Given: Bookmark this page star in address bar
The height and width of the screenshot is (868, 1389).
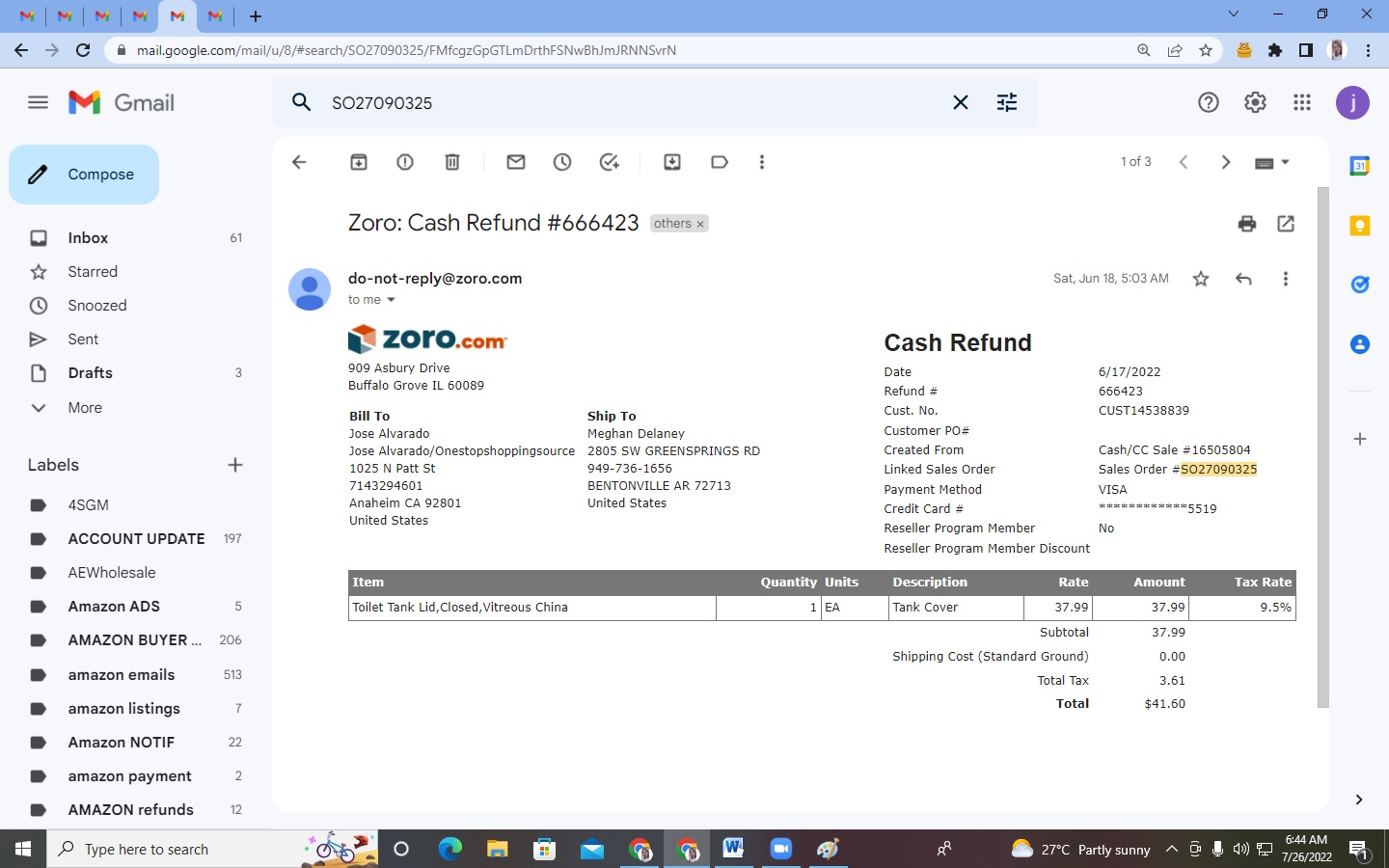Looking at the screenshot, I should coord(1206,50).
